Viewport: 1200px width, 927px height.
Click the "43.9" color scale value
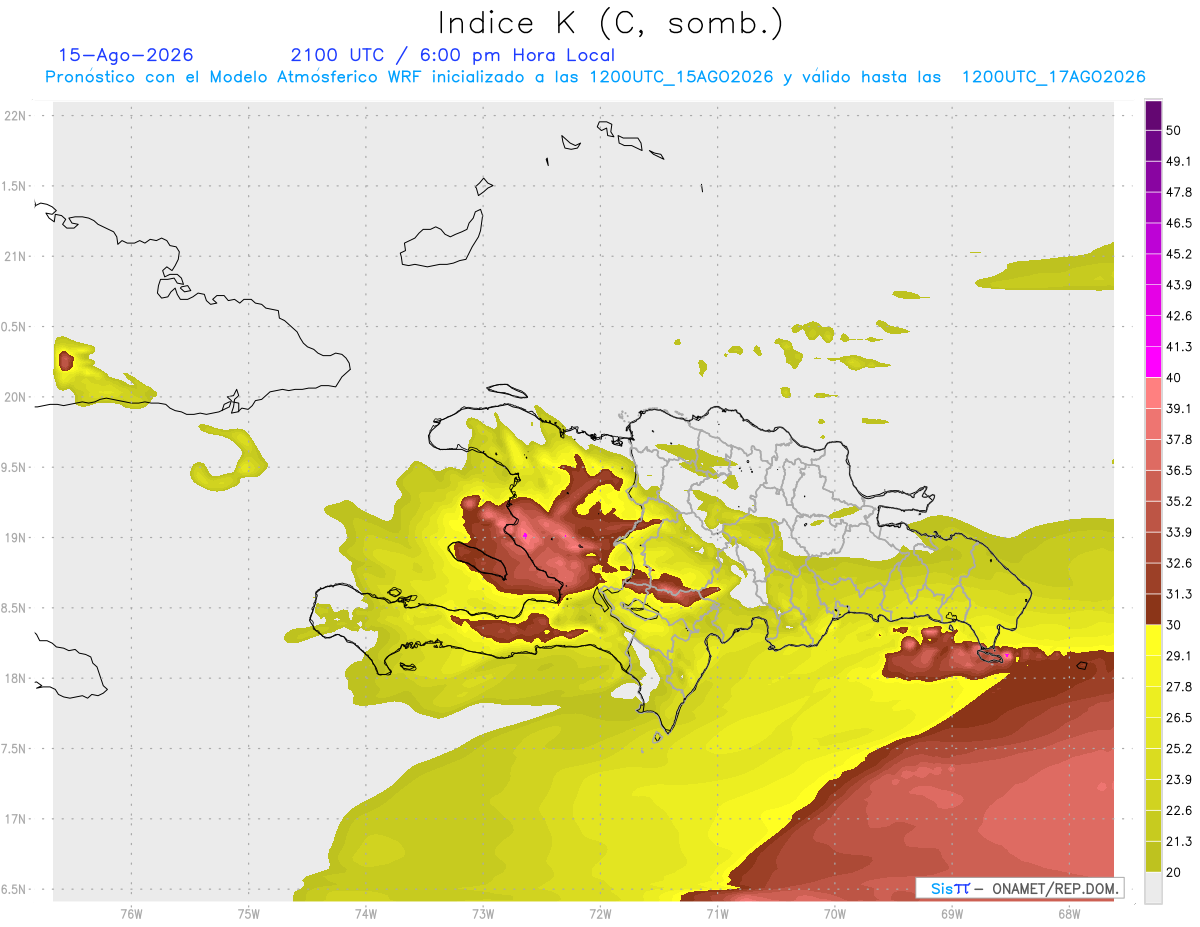pos(1179,285)
